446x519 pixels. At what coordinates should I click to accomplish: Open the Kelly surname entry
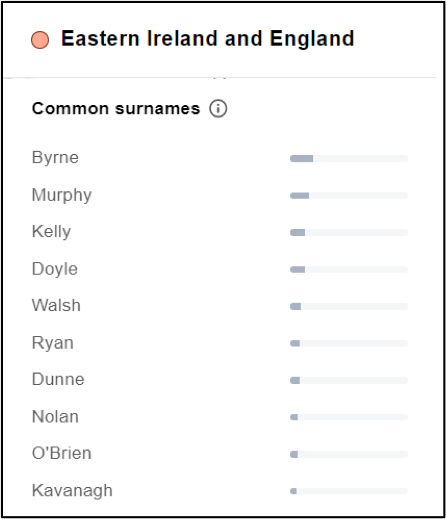51,232
